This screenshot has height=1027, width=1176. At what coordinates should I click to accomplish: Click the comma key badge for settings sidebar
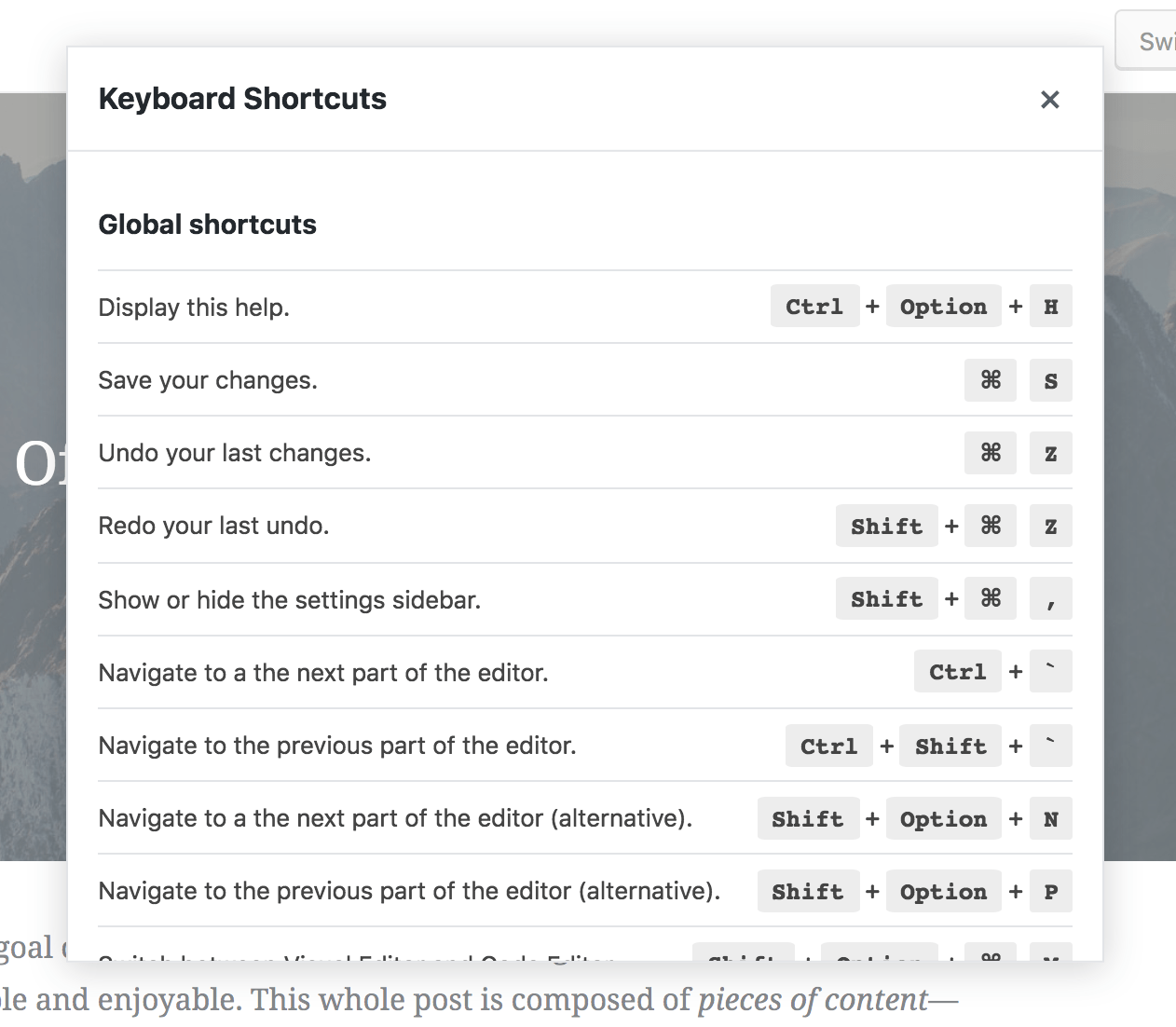(1050, 599)
